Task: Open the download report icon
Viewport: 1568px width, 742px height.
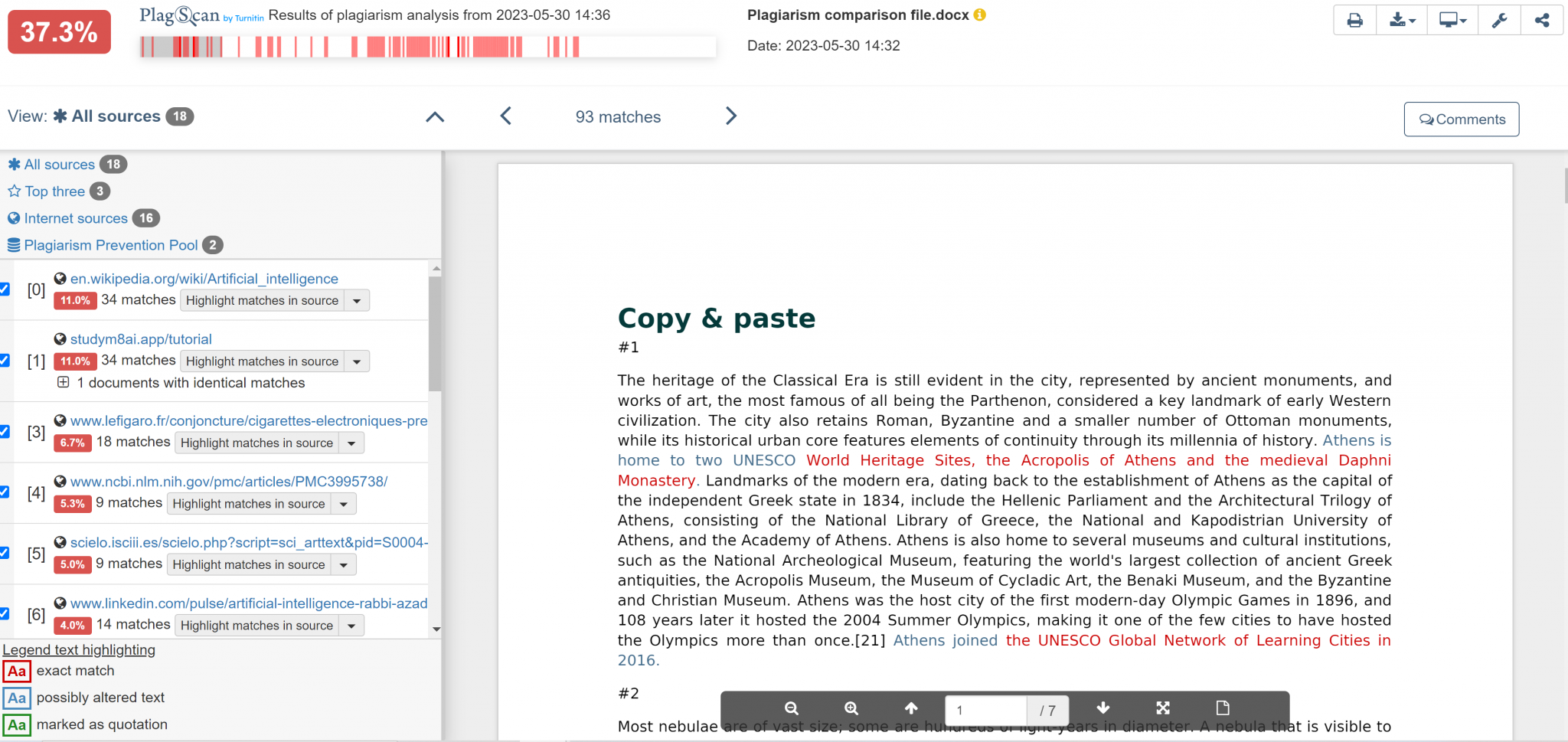Action: coord(1400,20)
